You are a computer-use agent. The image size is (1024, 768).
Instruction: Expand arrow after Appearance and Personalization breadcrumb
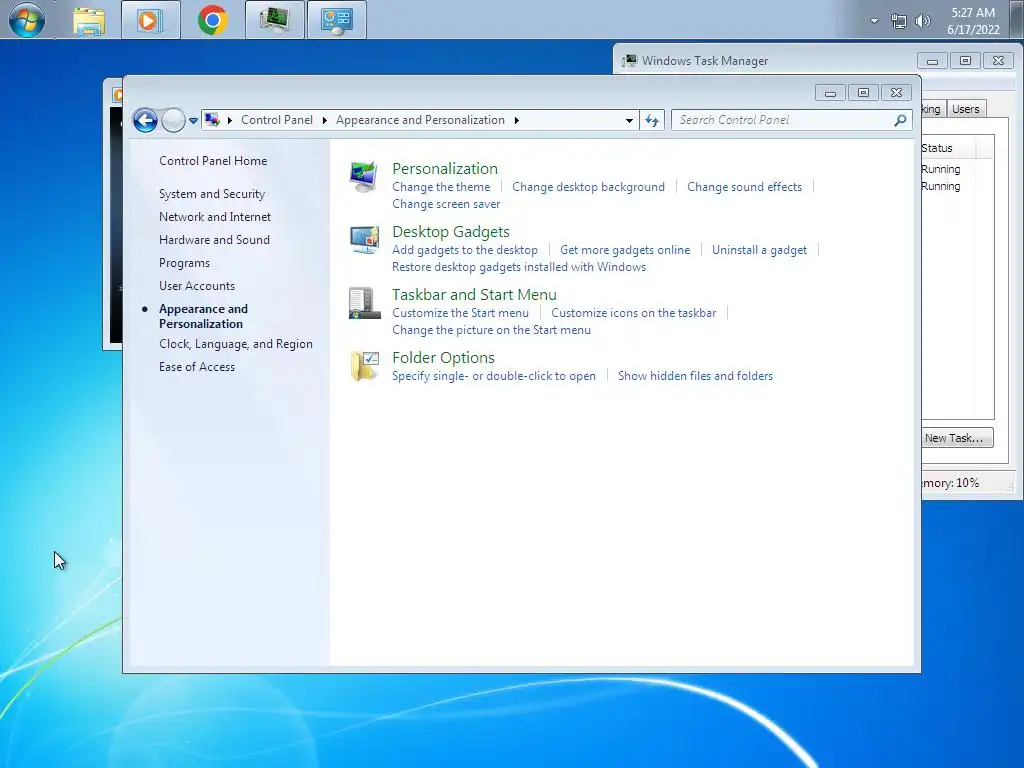[517, 120]
